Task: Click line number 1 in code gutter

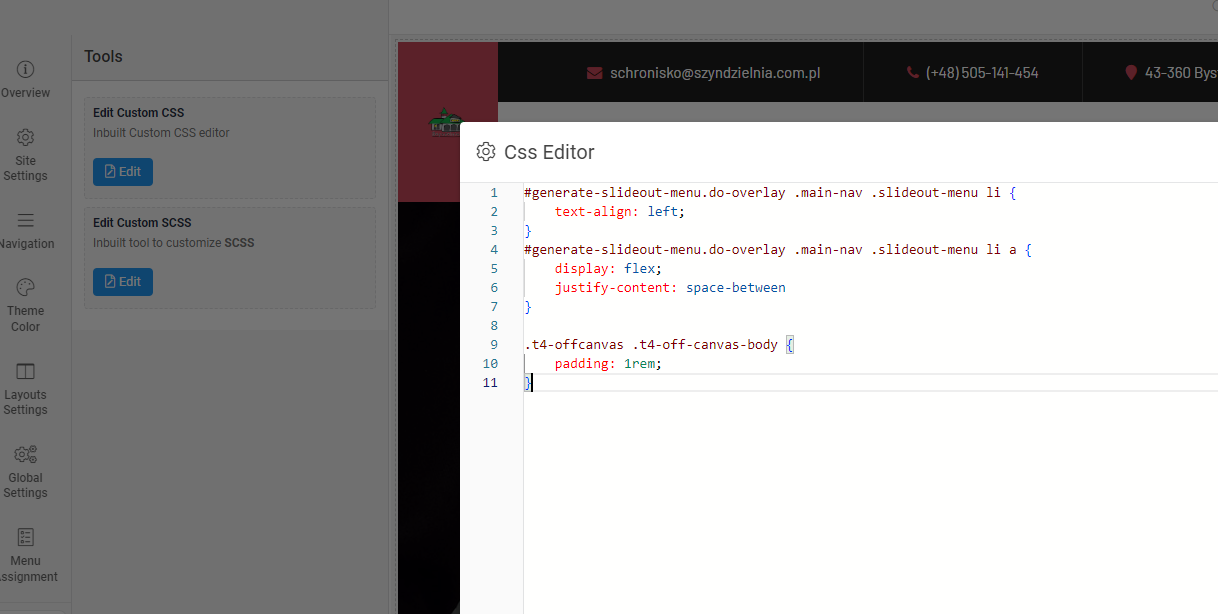Action: coord(493,193)
